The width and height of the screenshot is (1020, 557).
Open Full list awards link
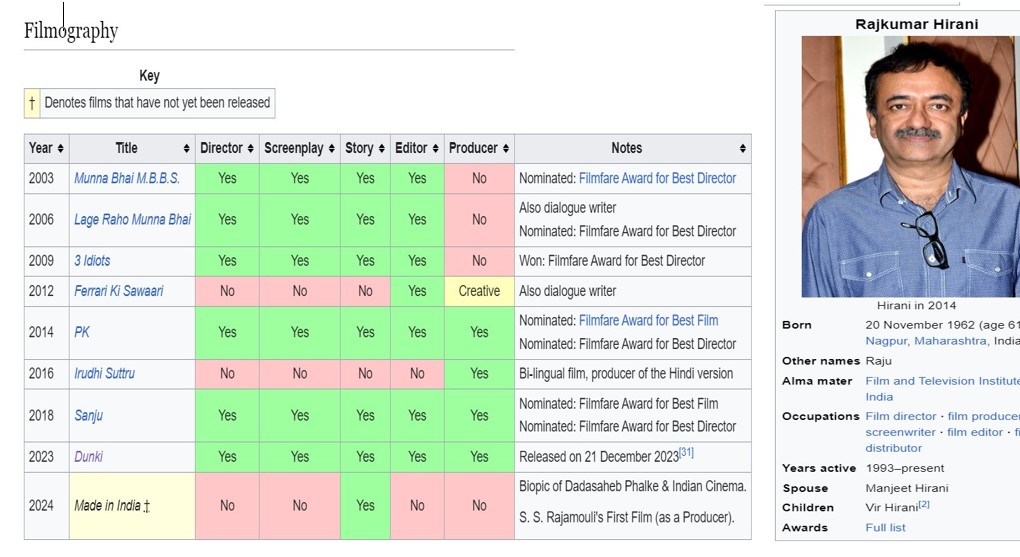[x=885, y=528]
